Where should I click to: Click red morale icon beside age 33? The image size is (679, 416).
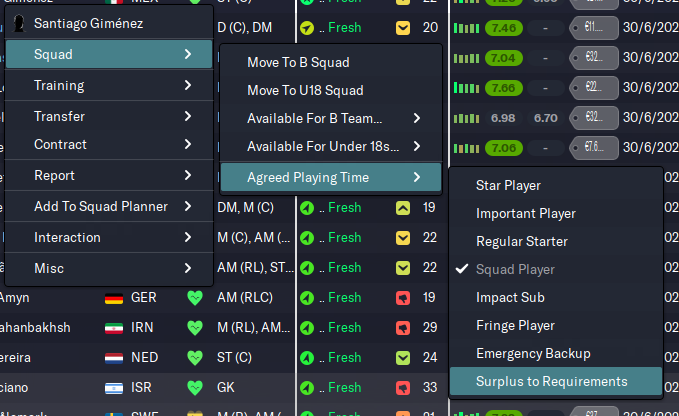point(403,387)
